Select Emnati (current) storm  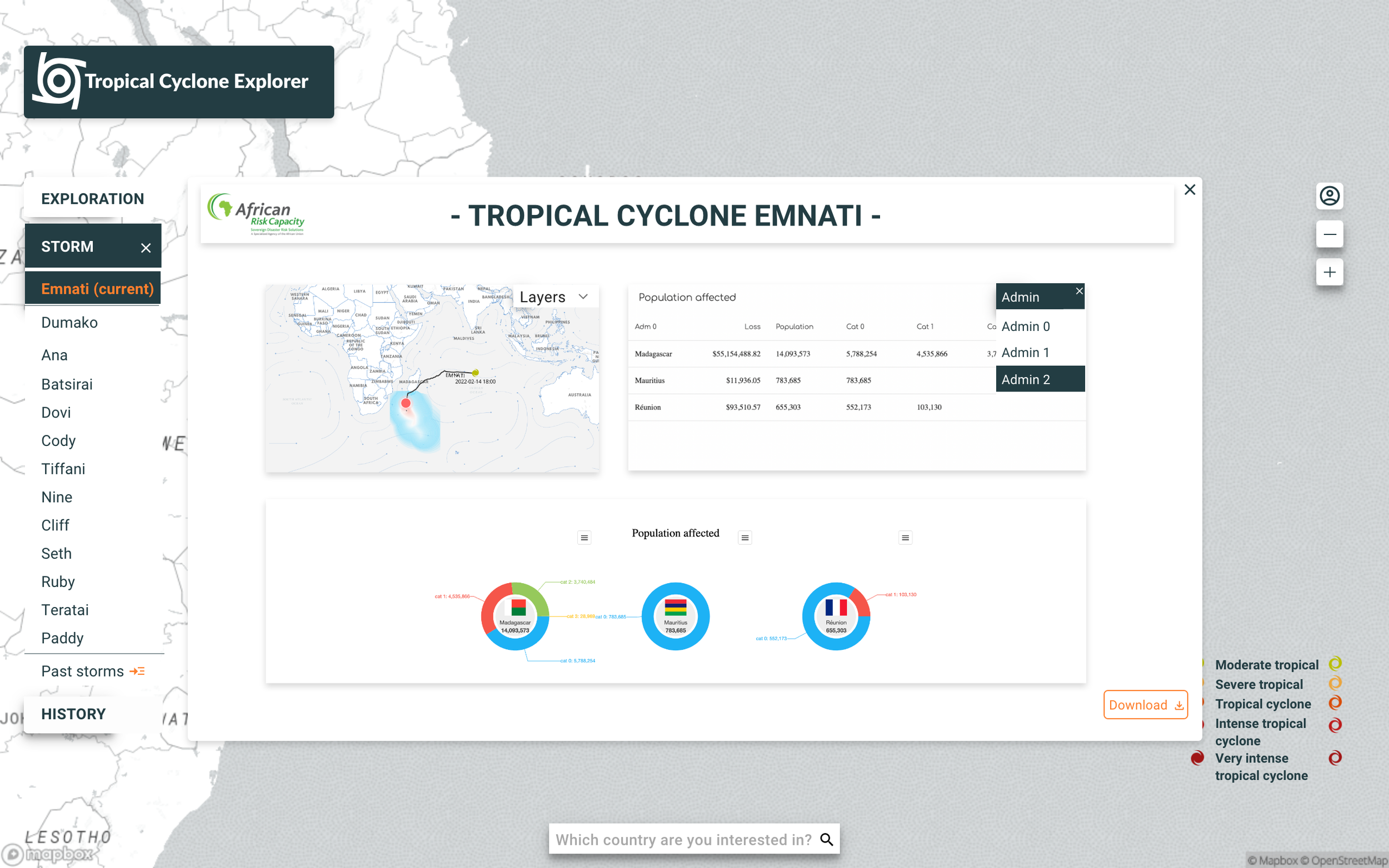tap(97, 289)
